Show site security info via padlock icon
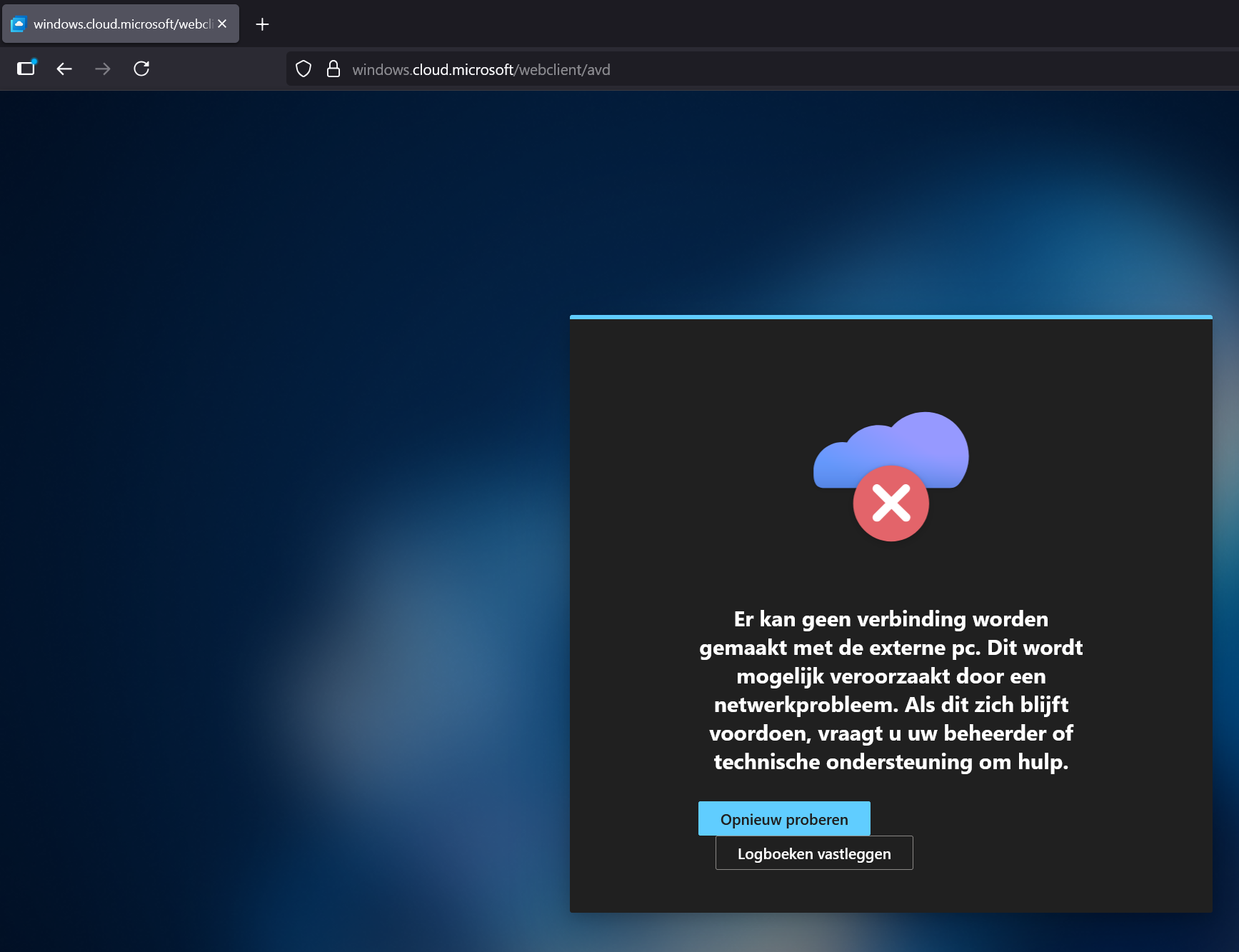1239x952 pixels. click(x=333, y=69)
